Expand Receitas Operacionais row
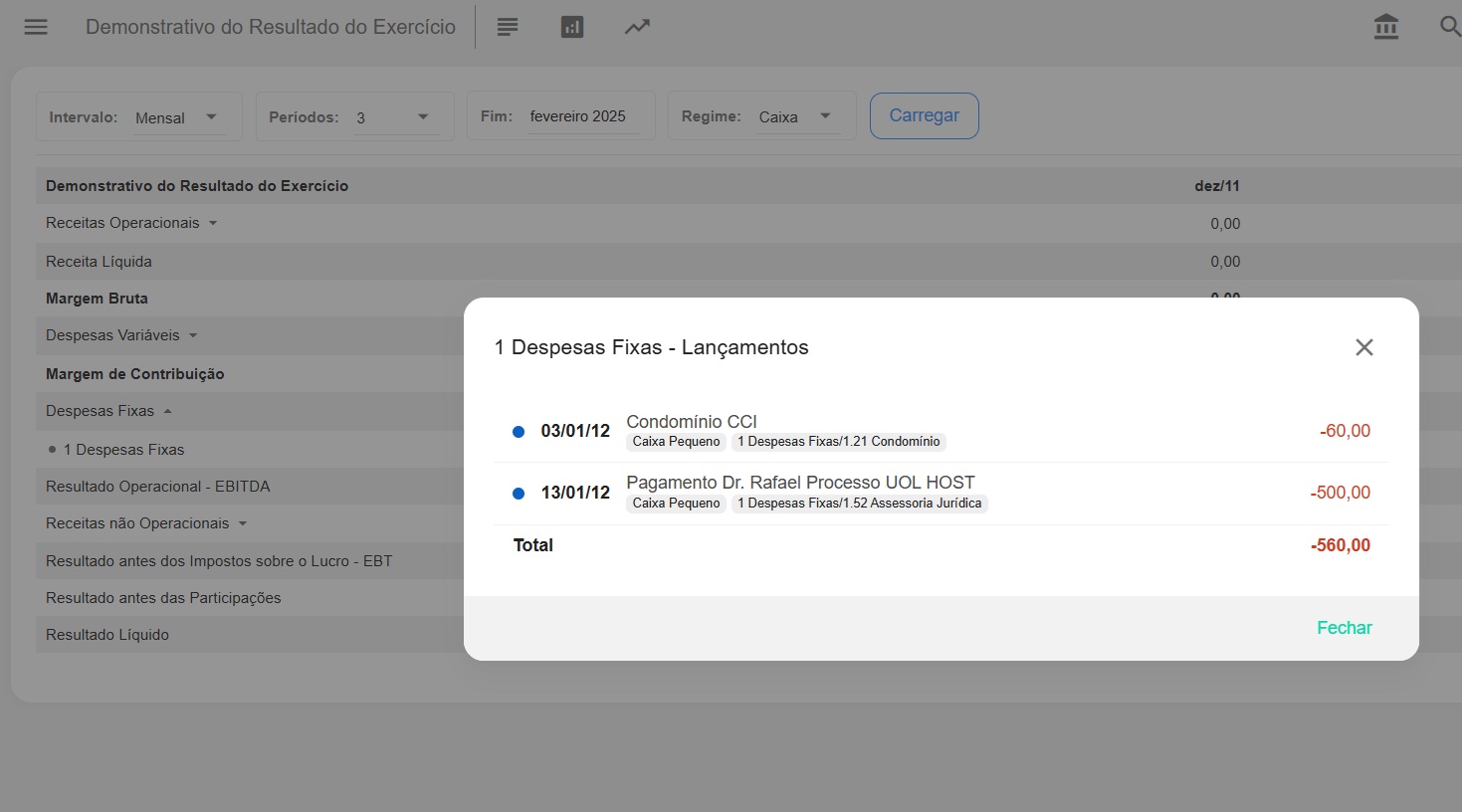 (213, 224)
